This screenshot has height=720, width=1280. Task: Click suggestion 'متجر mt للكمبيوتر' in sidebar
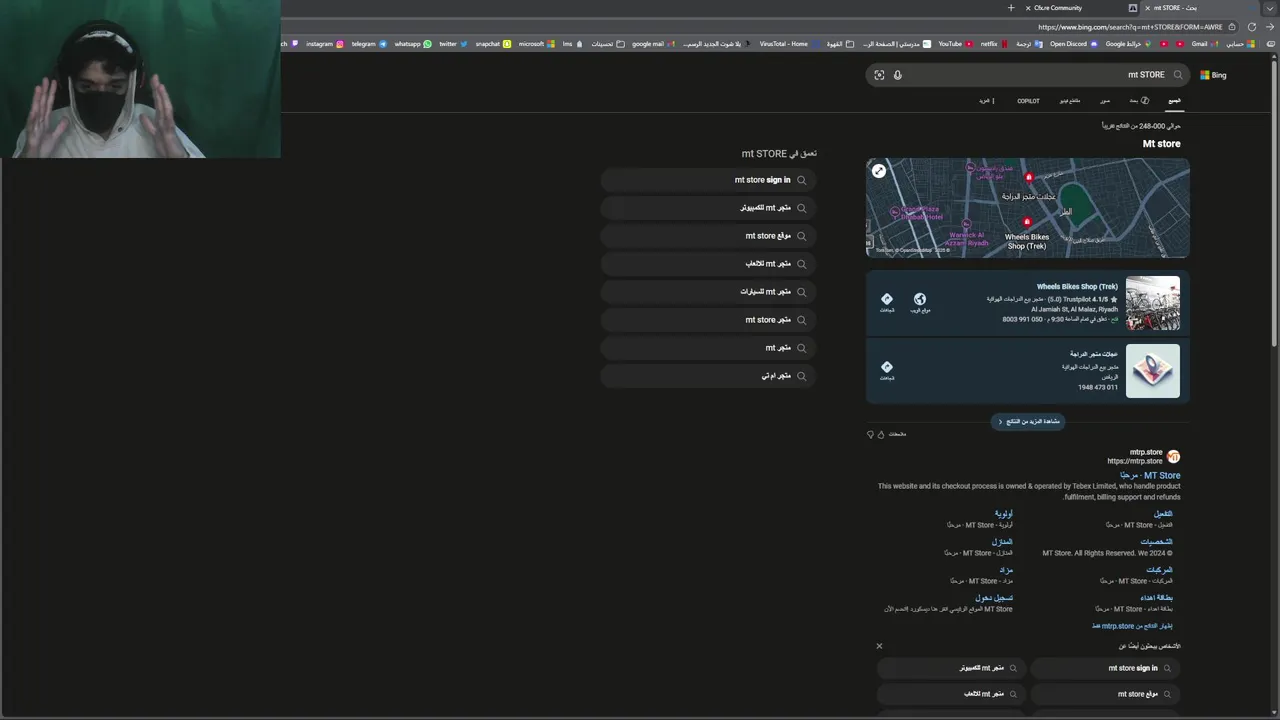(x=709, y=208)
